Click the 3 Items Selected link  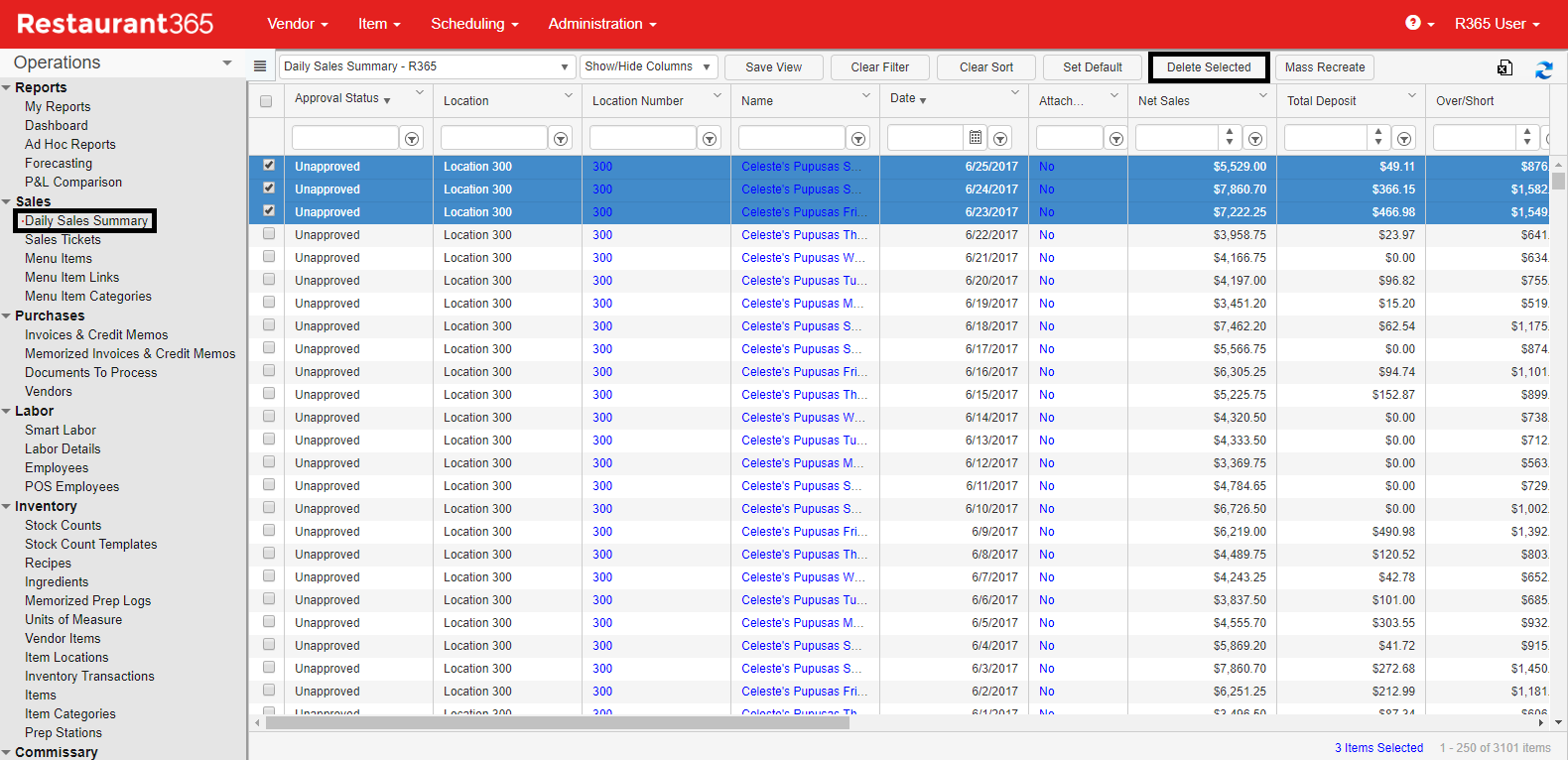pos(1378,748)
